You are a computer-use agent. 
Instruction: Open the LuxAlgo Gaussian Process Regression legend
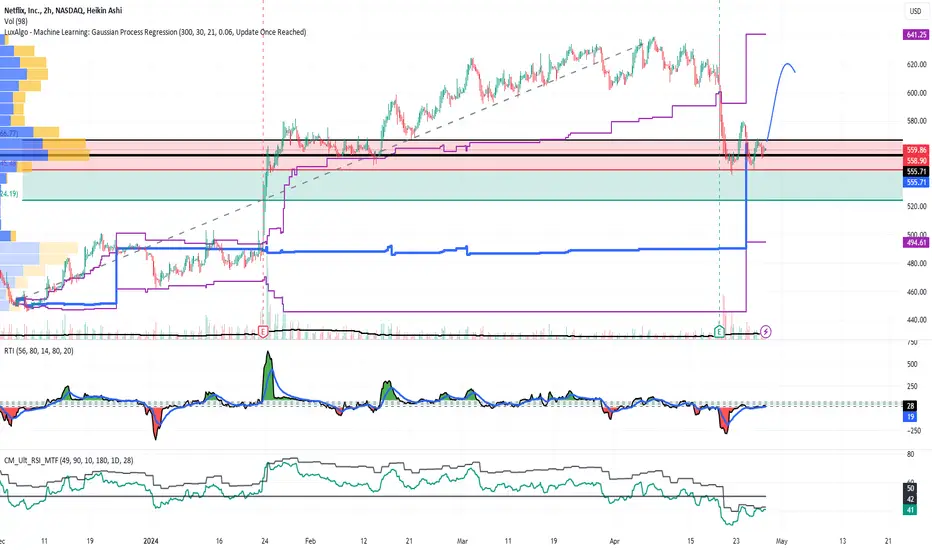click(x=155, y=32)
